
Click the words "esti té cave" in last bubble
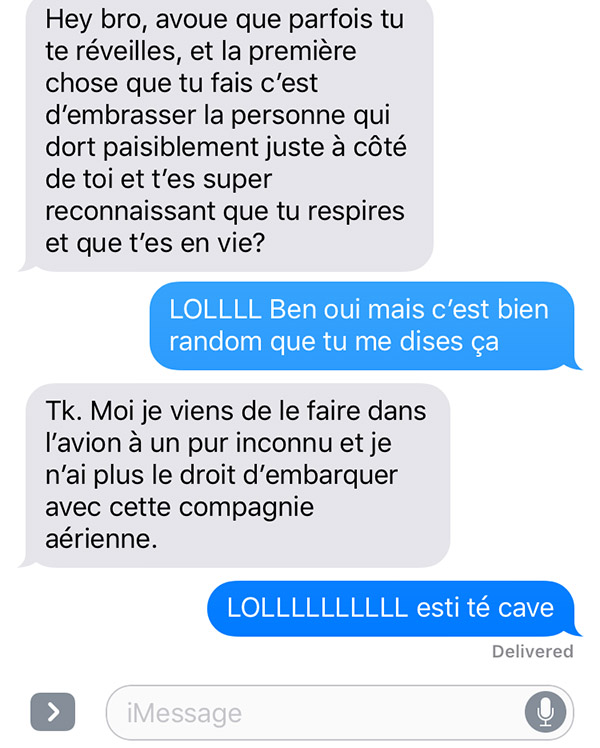click(x=485, y=608)
